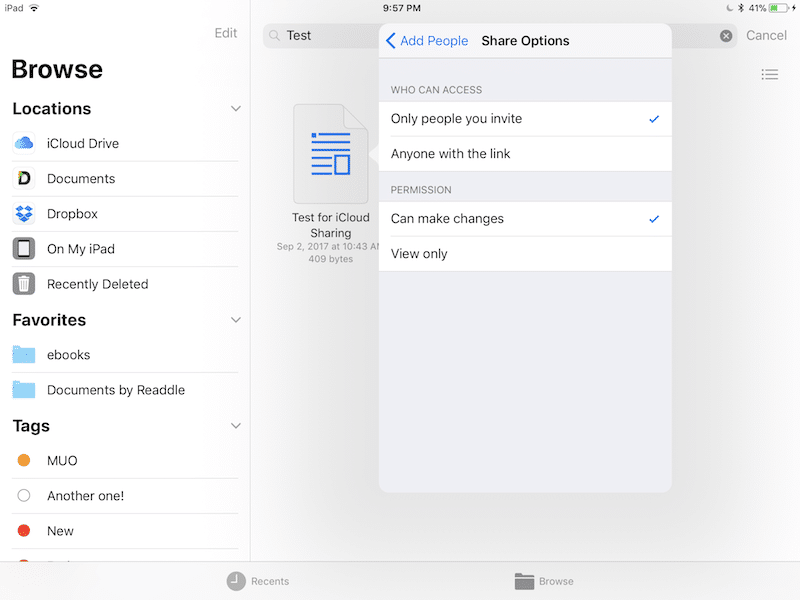
Task: Select the Dropbox icon in Locations
Action: tap(24, 214)
